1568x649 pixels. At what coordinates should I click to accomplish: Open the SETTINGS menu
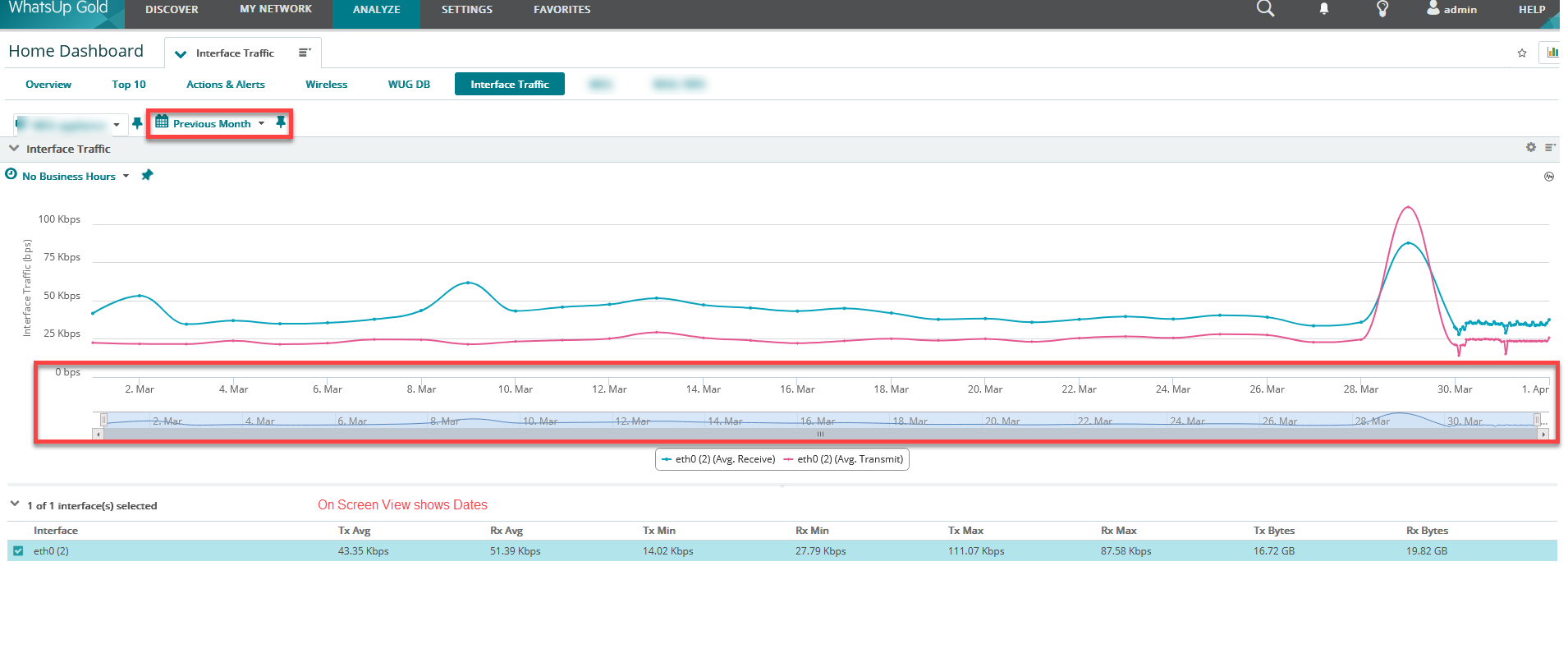467,10
